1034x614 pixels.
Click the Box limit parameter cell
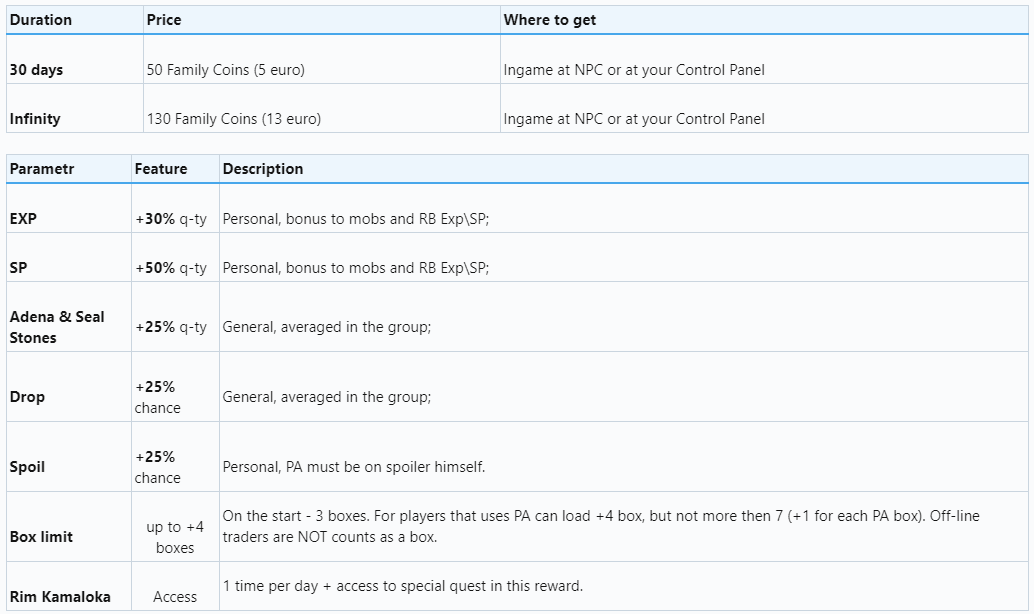point(41,537)
